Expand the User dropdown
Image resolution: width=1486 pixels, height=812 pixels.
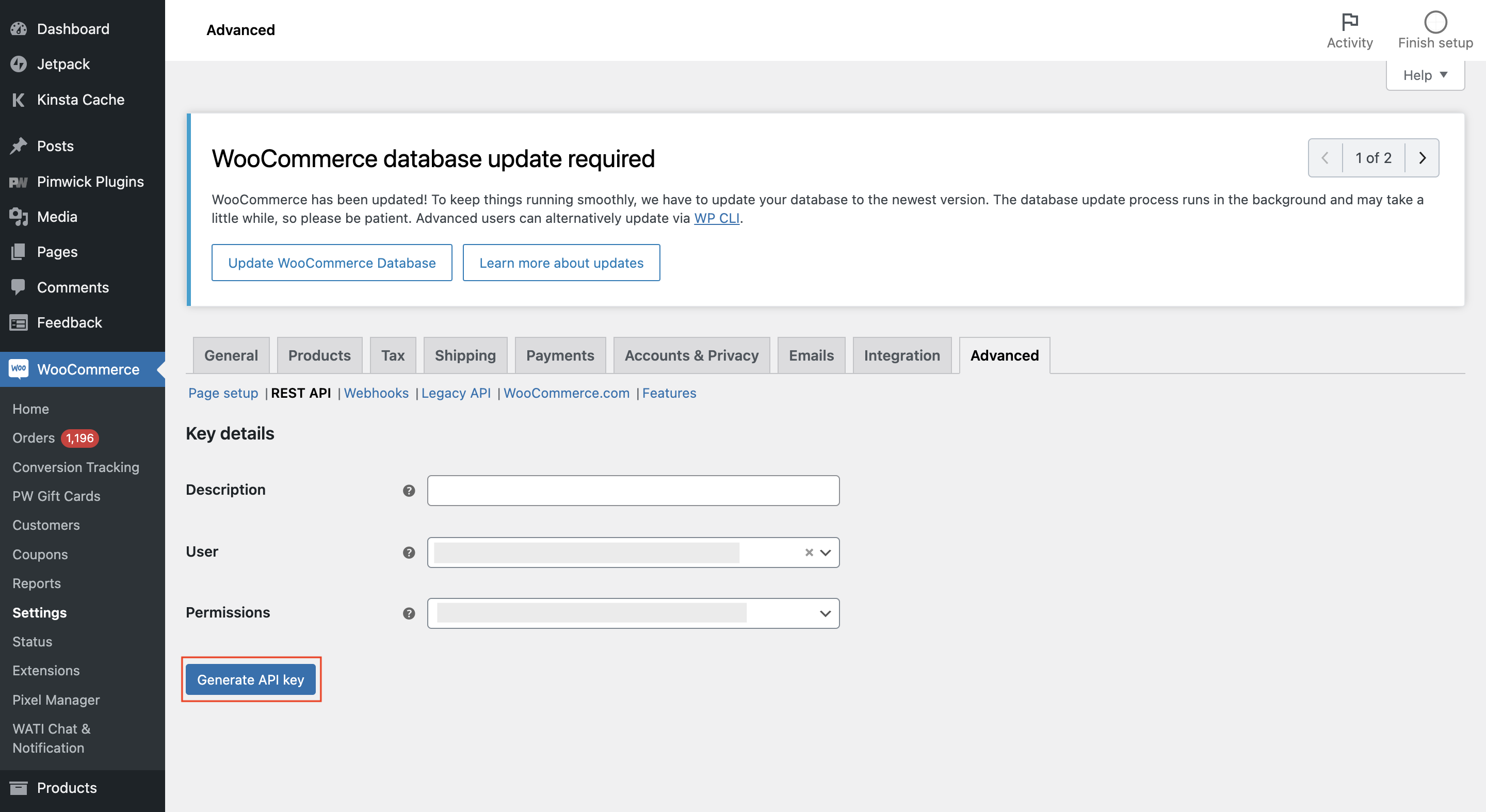[826, 553]
